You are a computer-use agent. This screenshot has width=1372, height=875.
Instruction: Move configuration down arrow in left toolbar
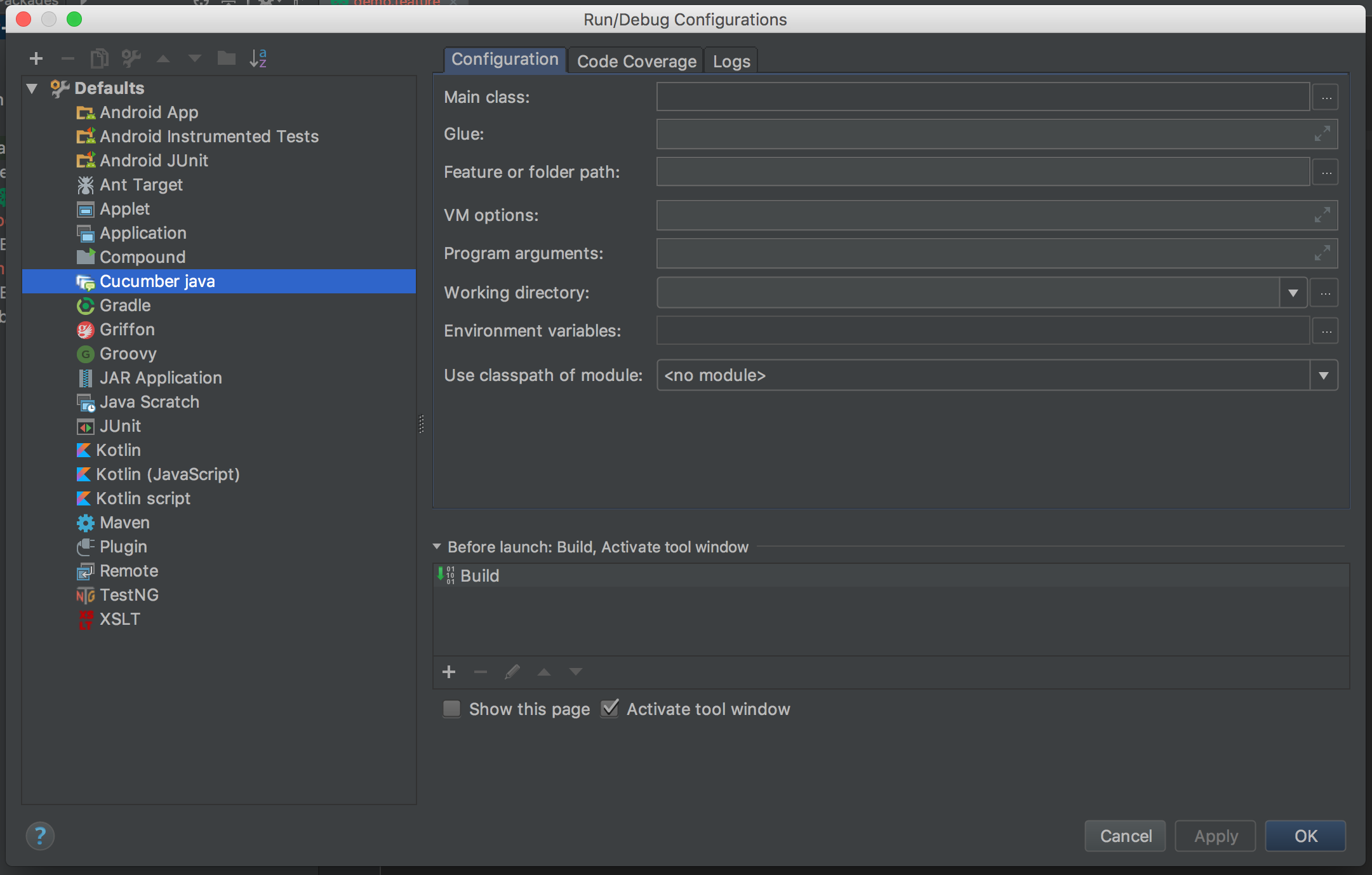(195, 59)
